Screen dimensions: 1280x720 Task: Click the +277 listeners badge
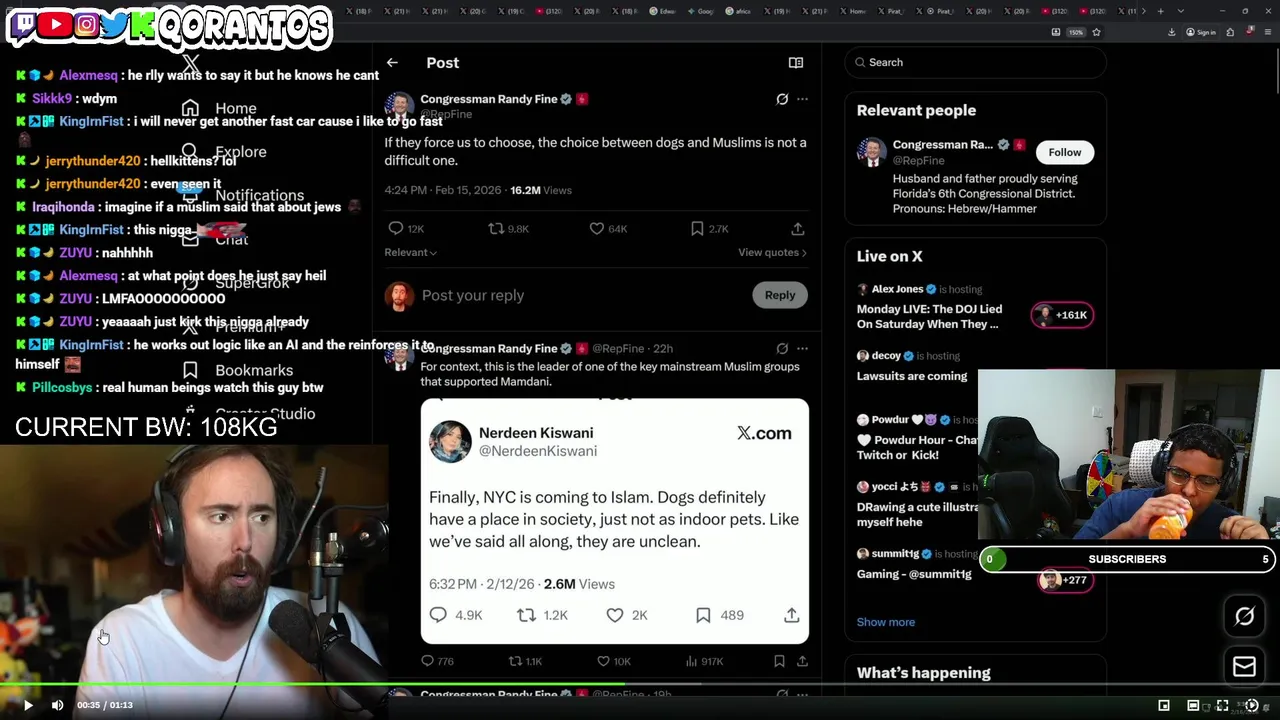tap(1065, 580)
